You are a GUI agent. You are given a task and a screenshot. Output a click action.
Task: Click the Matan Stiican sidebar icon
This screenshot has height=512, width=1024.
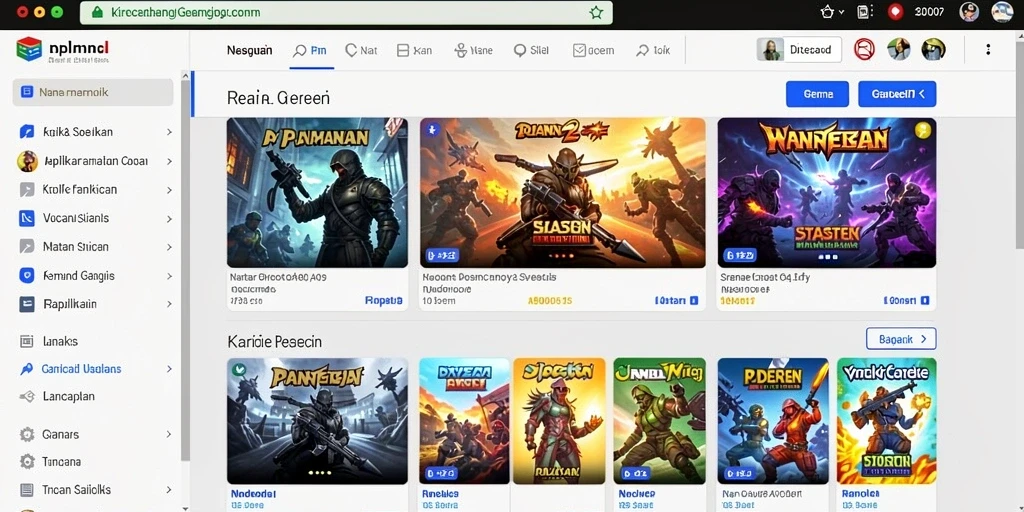click(x=27, y=247)
